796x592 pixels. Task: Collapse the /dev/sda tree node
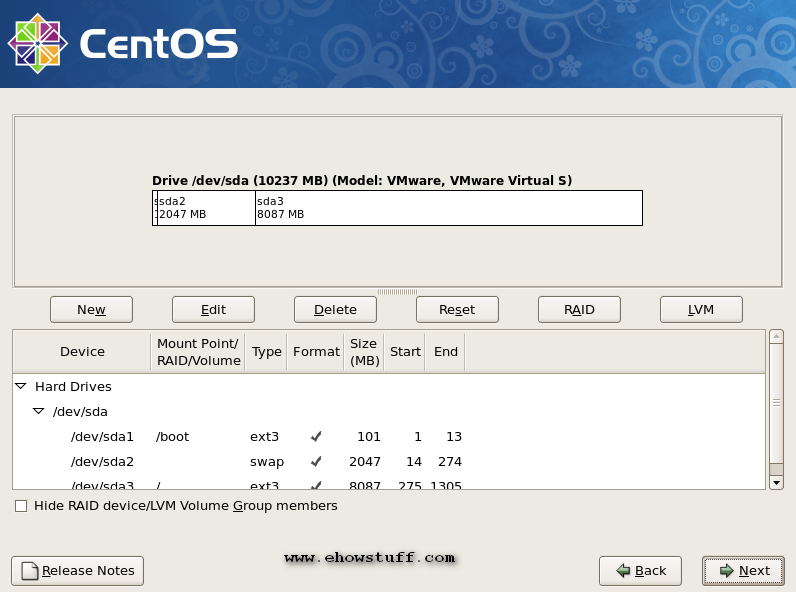coord(39,411)
